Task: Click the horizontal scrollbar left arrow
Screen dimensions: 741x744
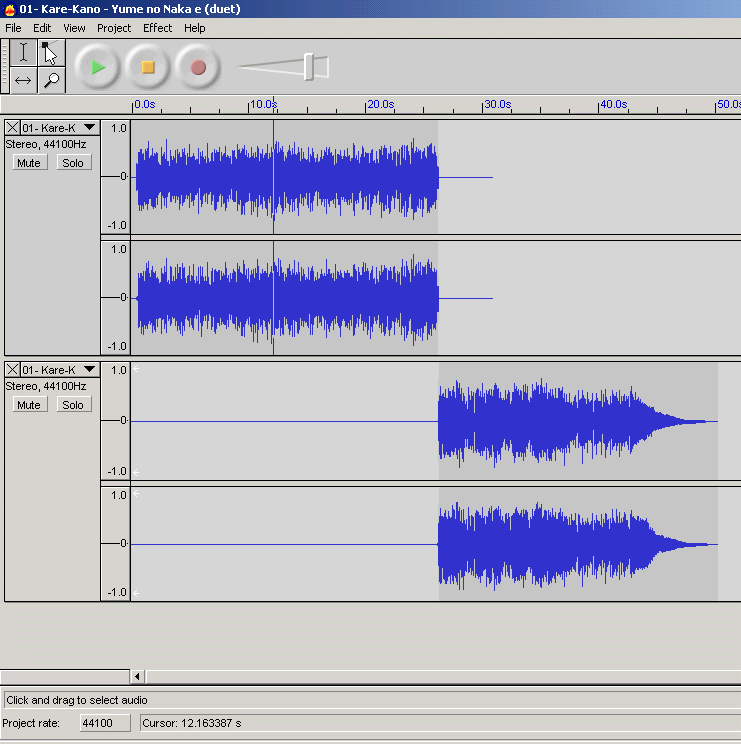Action: (138, 676)
